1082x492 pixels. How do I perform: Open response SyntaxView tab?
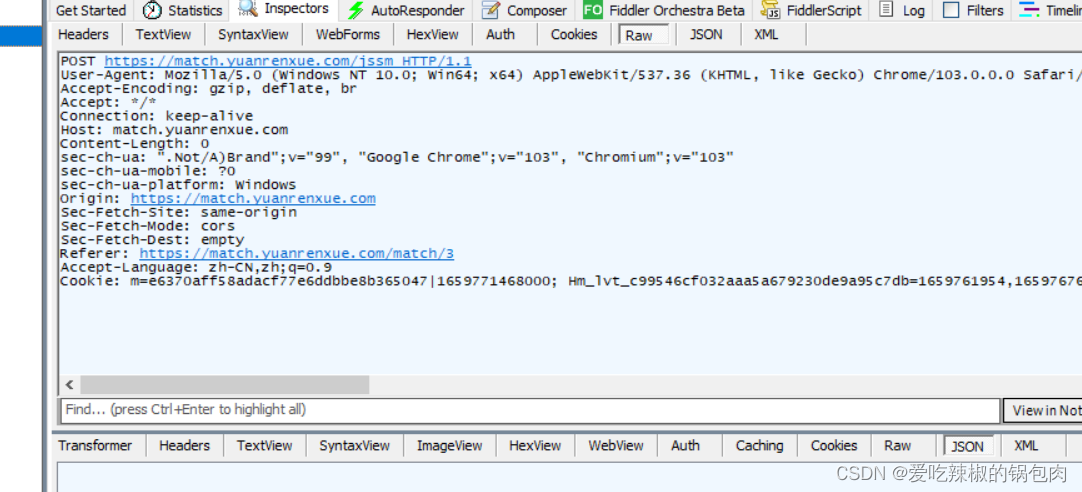click(x=355, y=446)
